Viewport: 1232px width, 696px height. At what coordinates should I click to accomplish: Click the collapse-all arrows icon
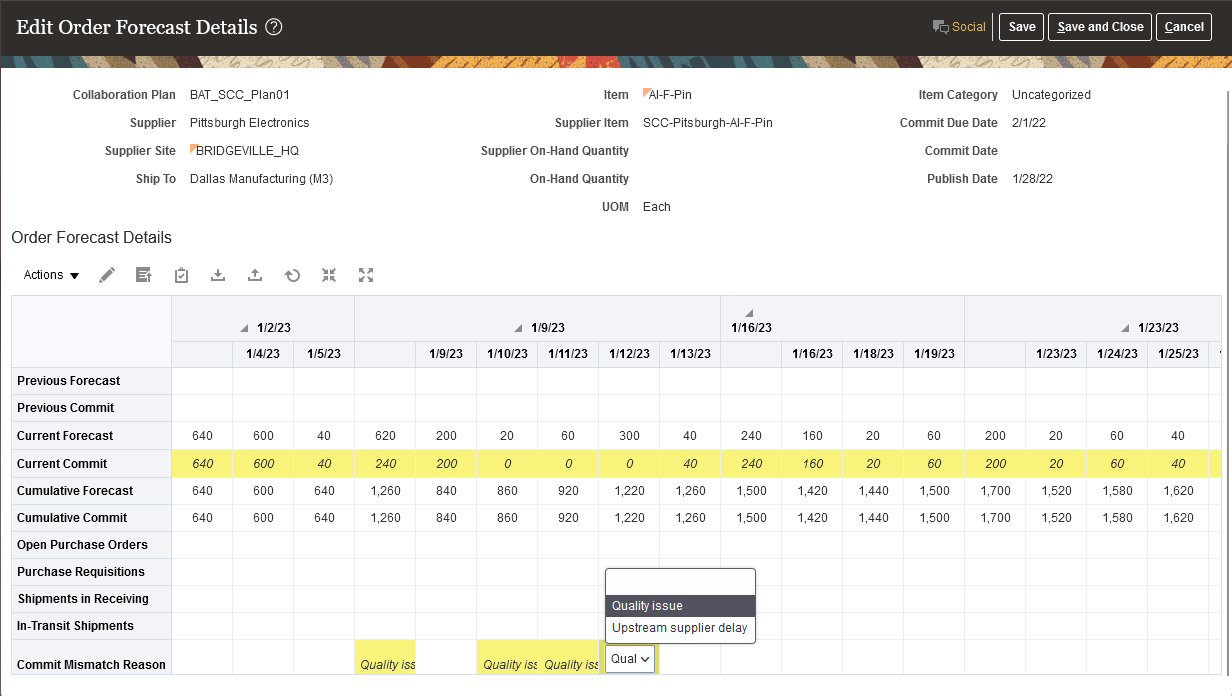pos(329,275)
